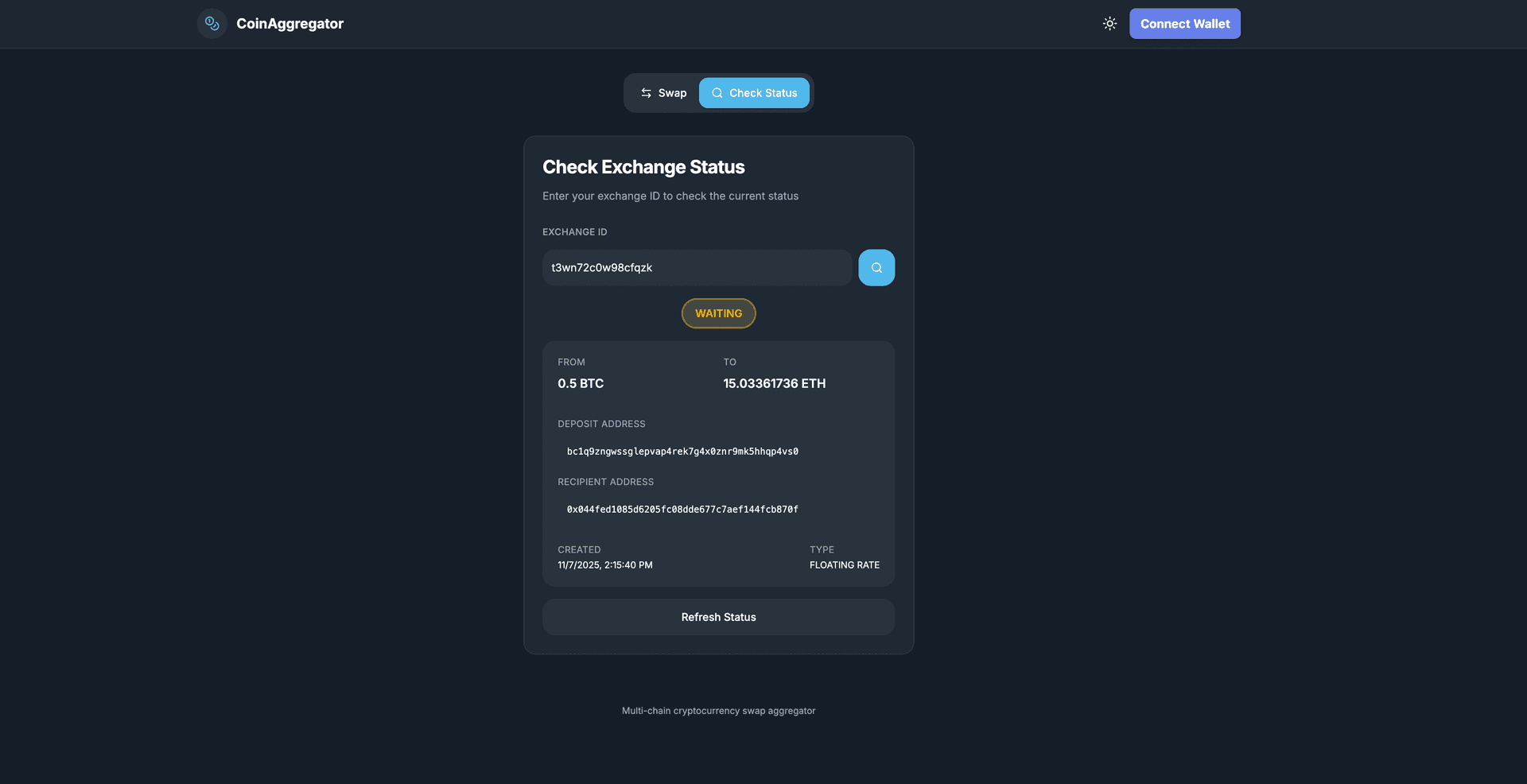Click the FLOATING RATE type value
The width and height of the screenshot is (1527, 784).
click(x=844, y=565)
